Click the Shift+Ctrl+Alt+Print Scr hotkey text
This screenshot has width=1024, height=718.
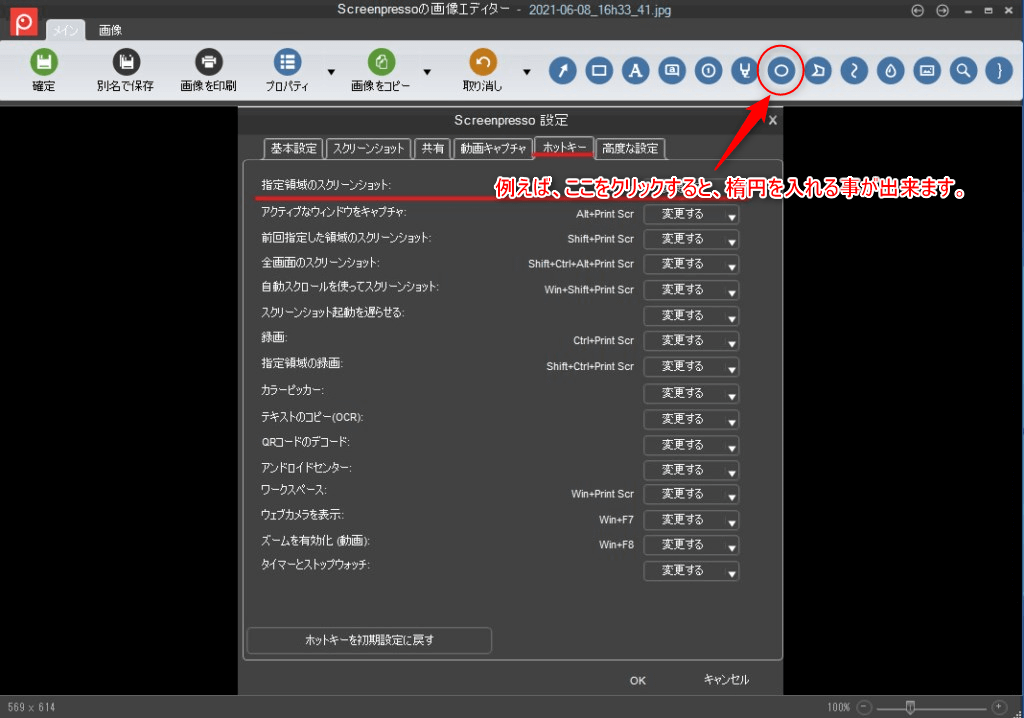coord(581,264)
